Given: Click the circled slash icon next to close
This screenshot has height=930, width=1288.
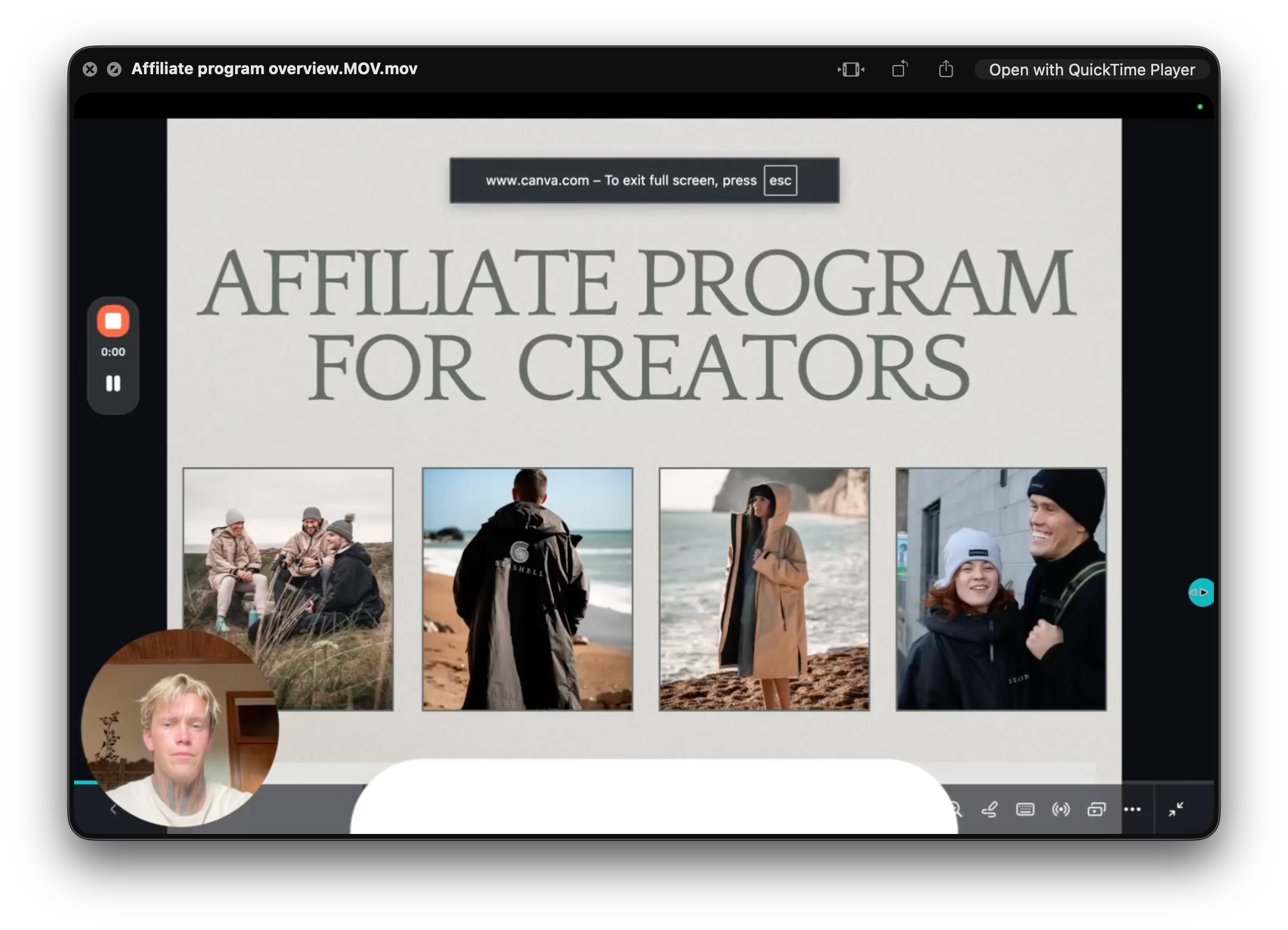Looking at the screenshot, I should click(114, 69).
